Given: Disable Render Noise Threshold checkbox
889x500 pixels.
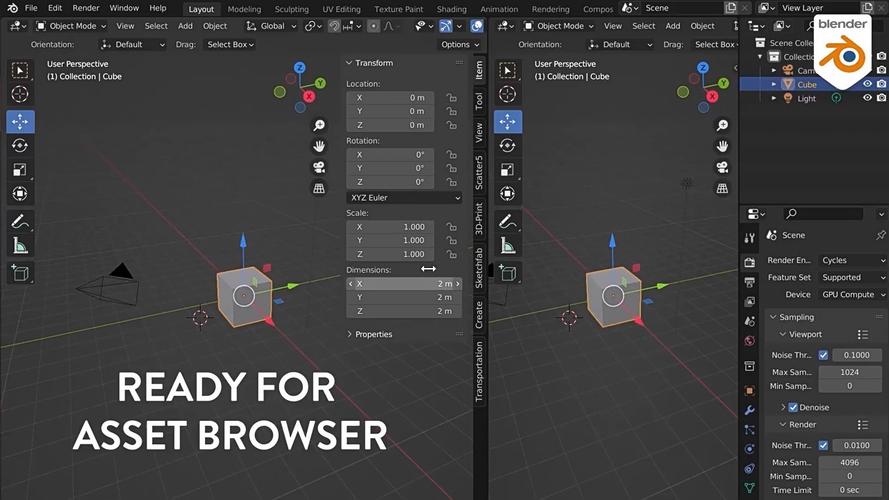Looking at the screenshot, I should [x=823, y=446].
